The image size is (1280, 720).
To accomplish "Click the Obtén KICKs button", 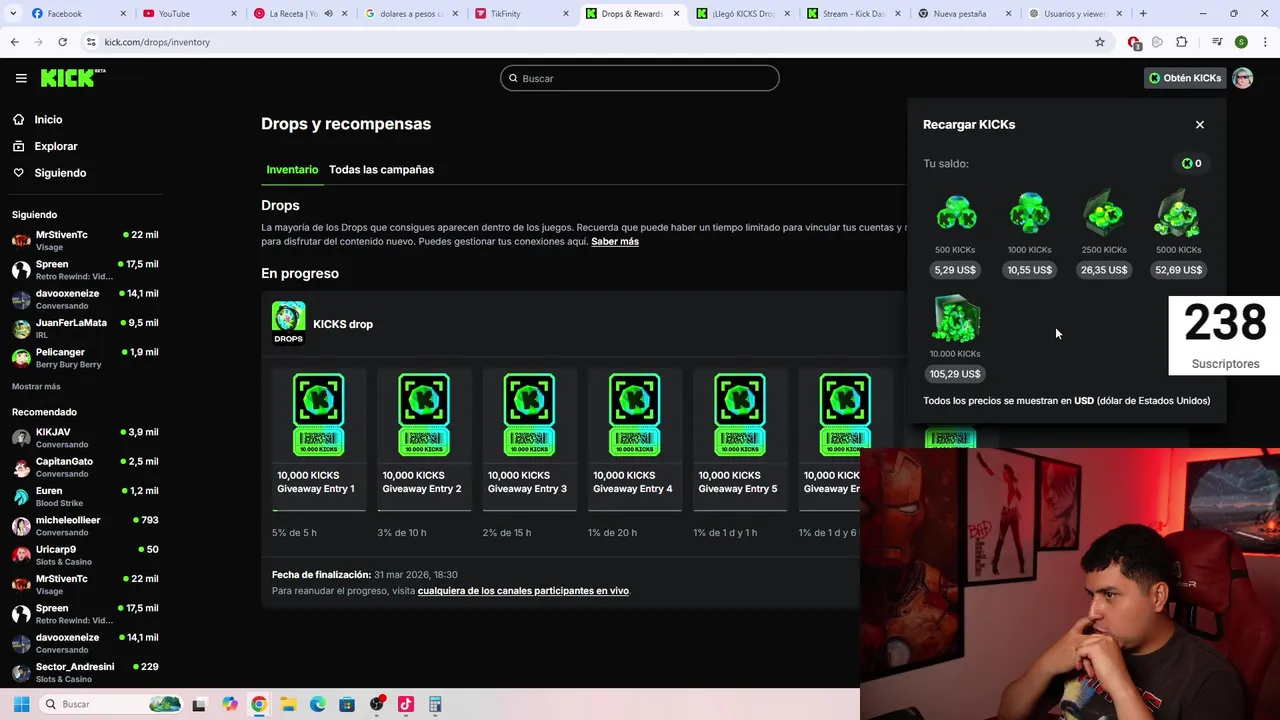I will tap(1185, 78).
